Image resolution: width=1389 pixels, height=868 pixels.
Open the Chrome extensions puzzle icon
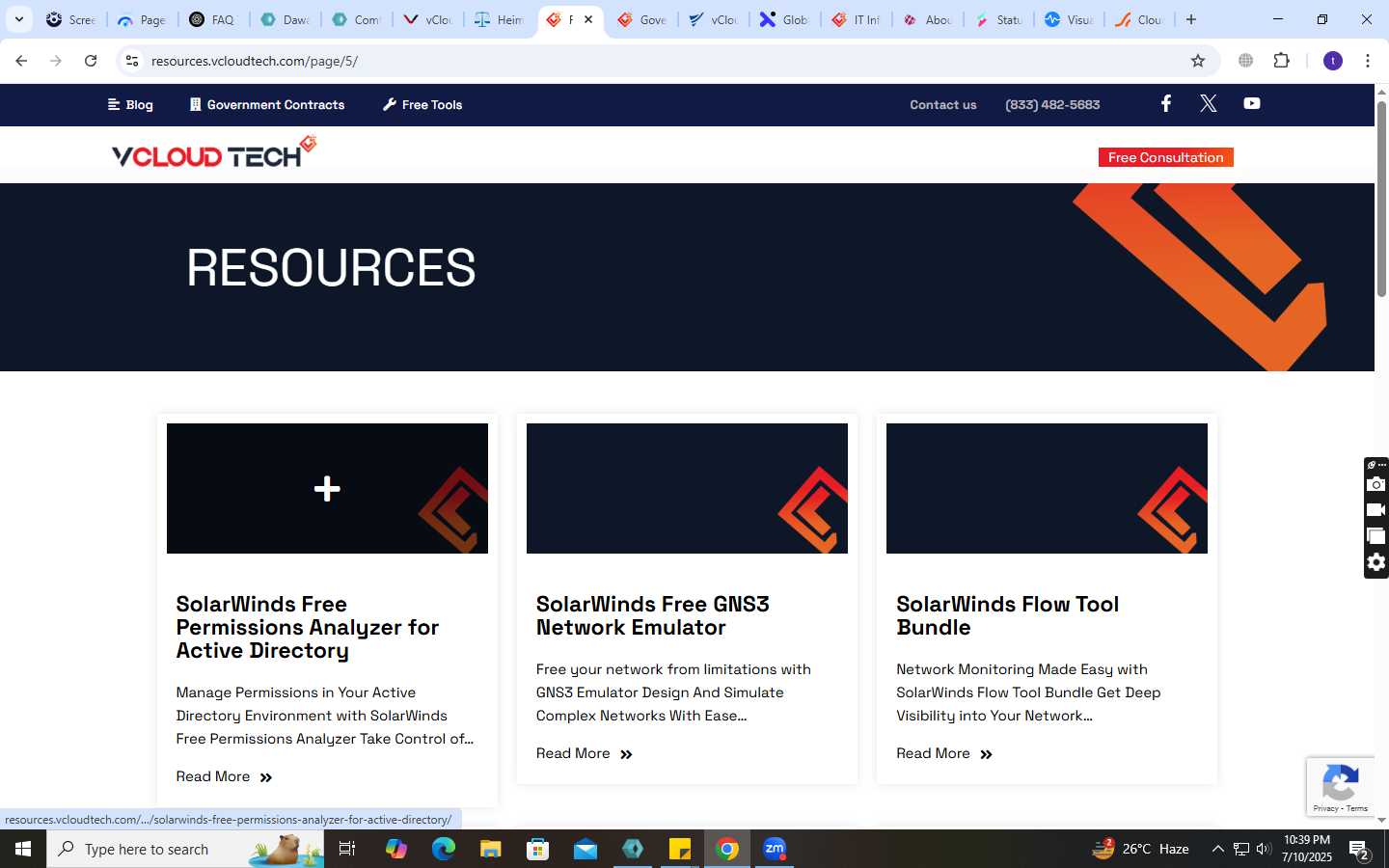[x=1281, y=61]
